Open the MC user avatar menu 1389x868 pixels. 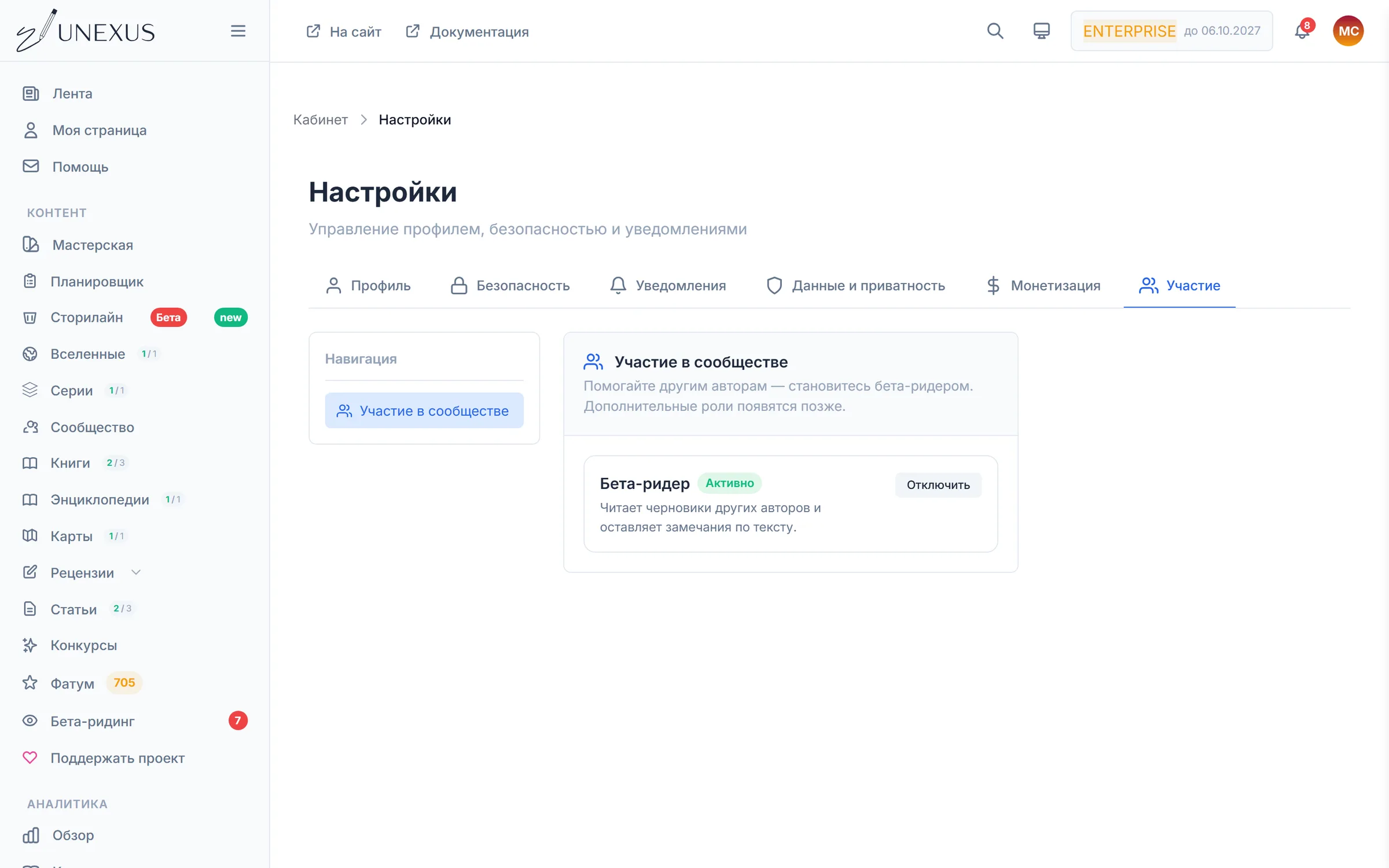coord(1348,31)
